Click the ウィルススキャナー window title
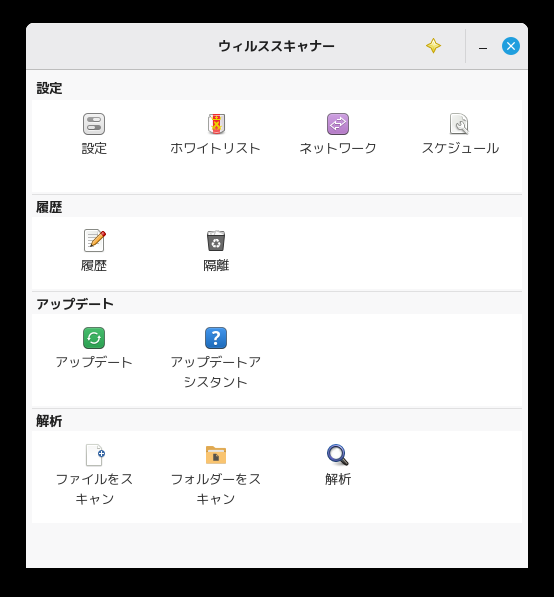 tap(276, 46)
